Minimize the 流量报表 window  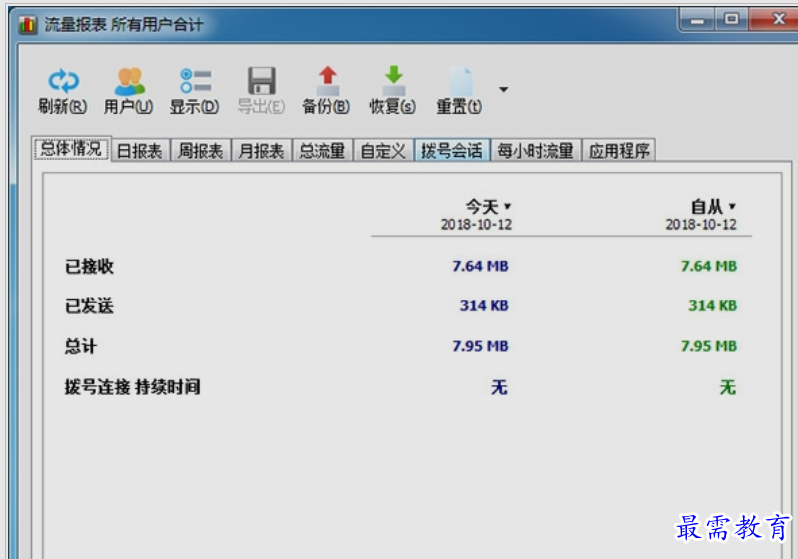point(697,20)
